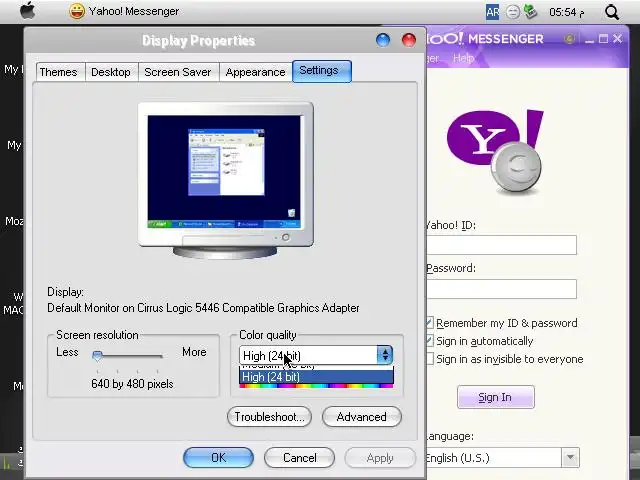640x480 pixels.
Task: Open Advanced display settings
Action: coord(362,417)
